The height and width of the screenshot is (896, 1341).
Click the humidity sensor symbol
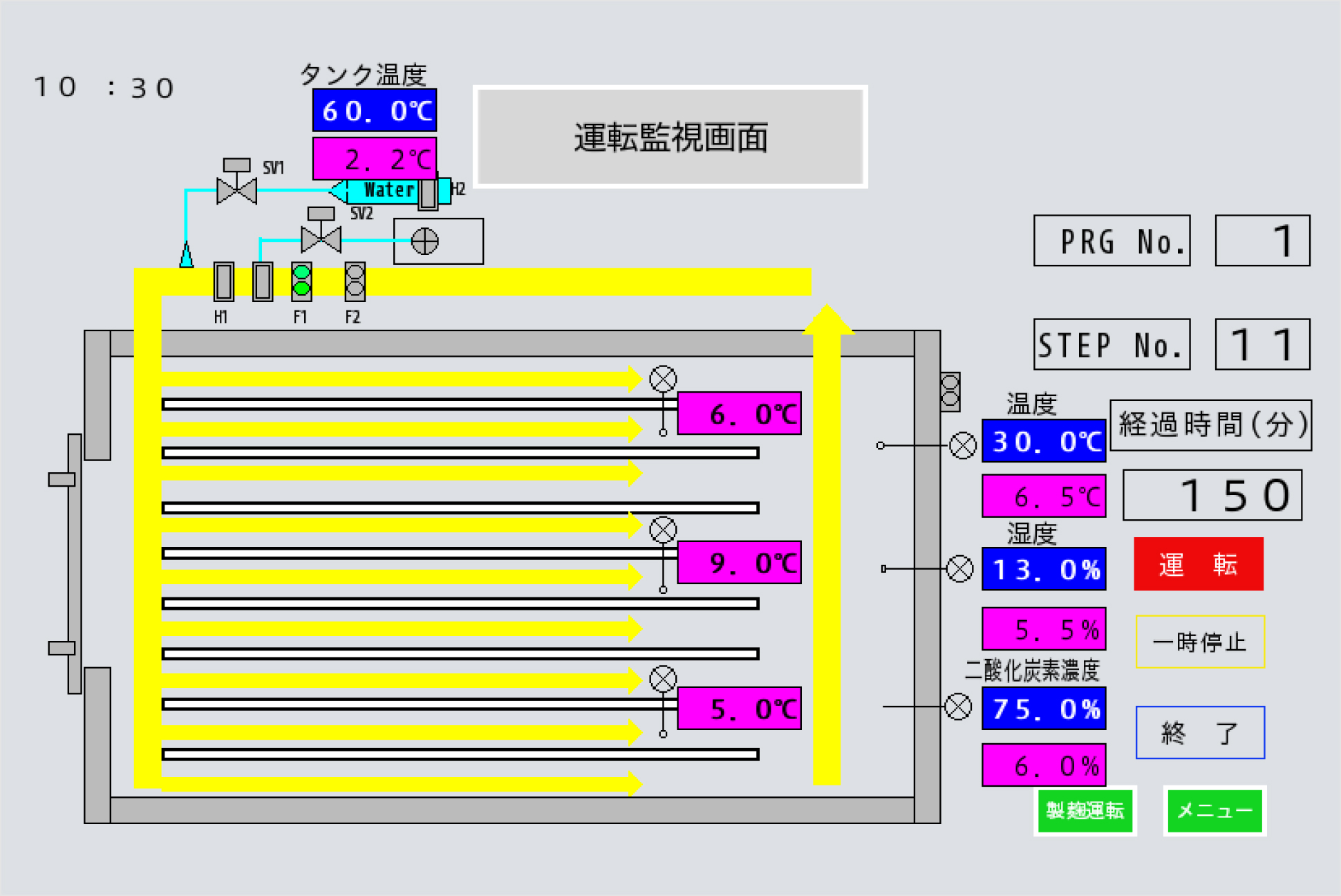pos(959,569)
